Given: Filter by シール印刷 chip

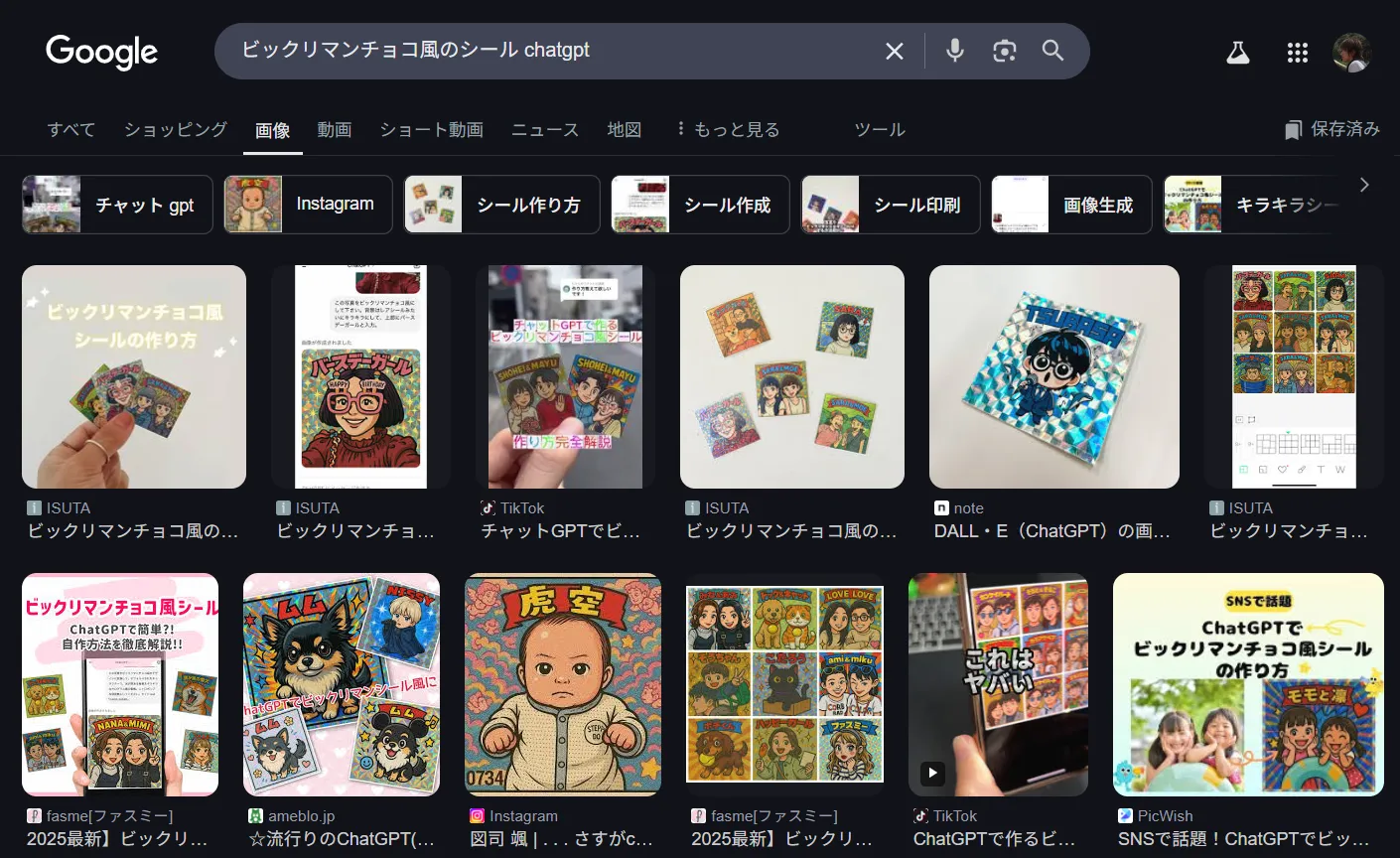Looking at the screenshot, I should coord(891,205).
